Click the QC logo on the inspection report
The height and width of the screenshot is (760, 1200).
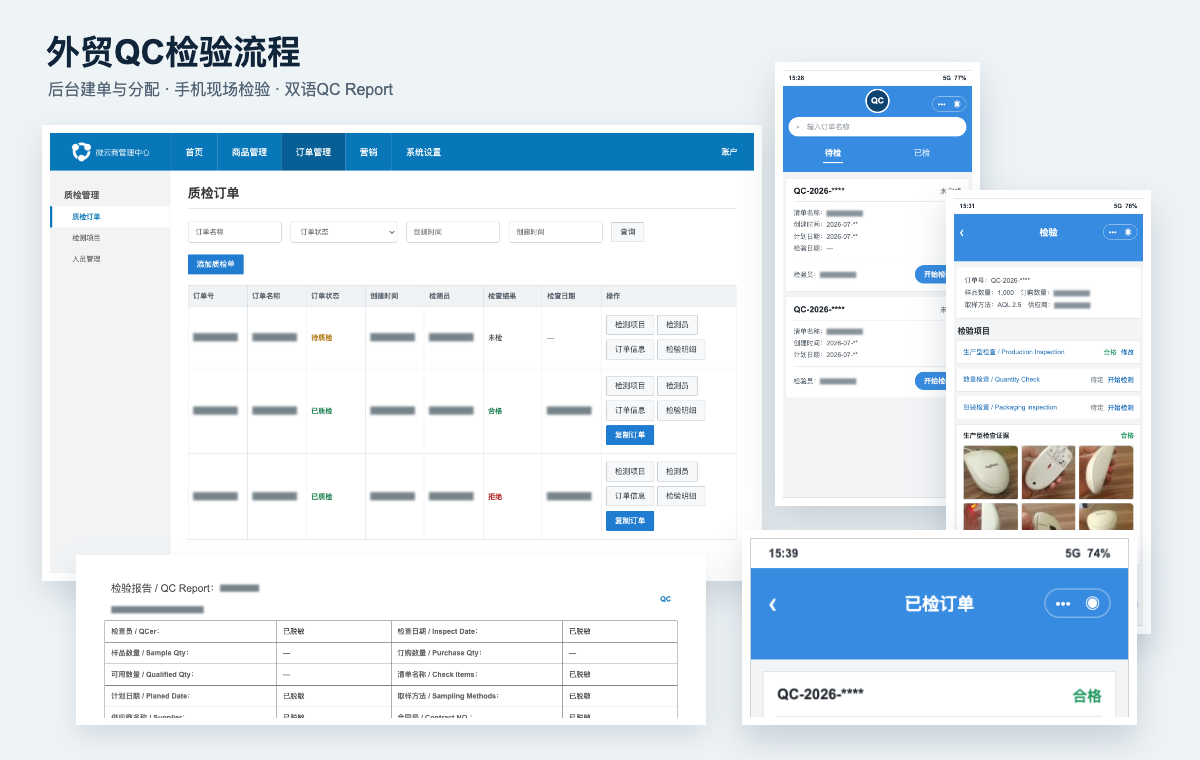[665, 599]
